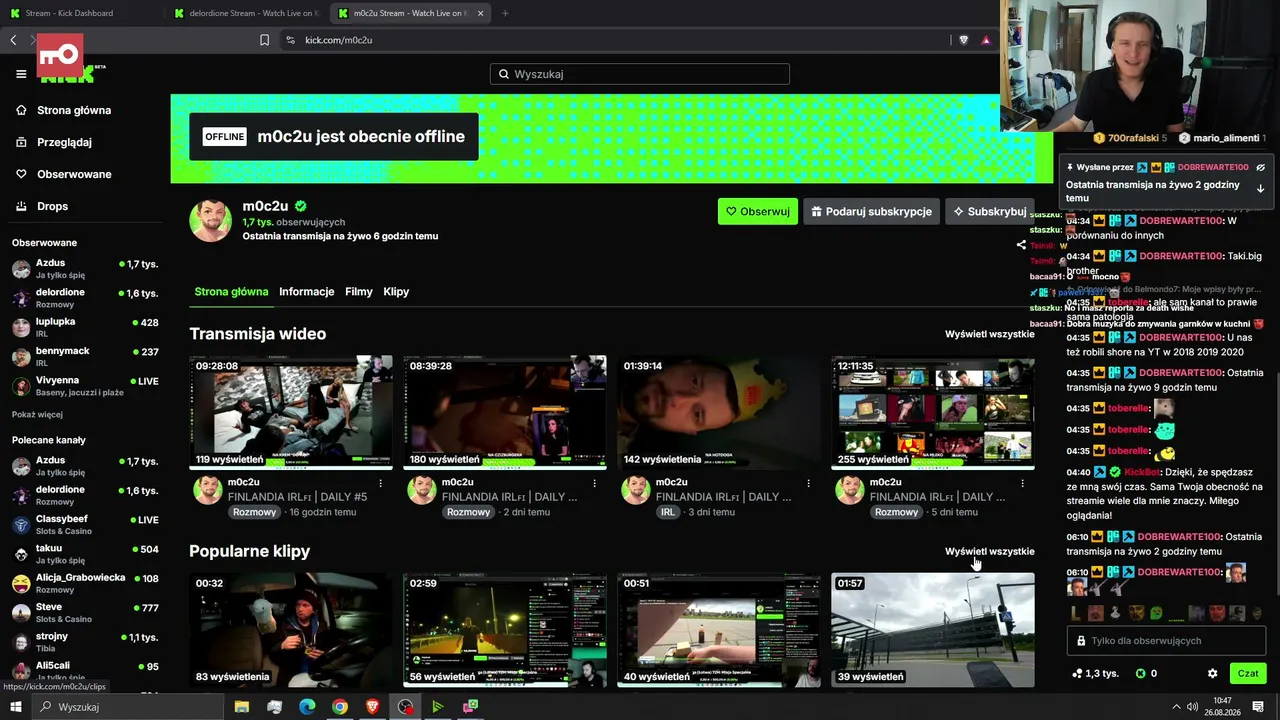
Task: Open recommended channel takuu
Action: point(85,554)
